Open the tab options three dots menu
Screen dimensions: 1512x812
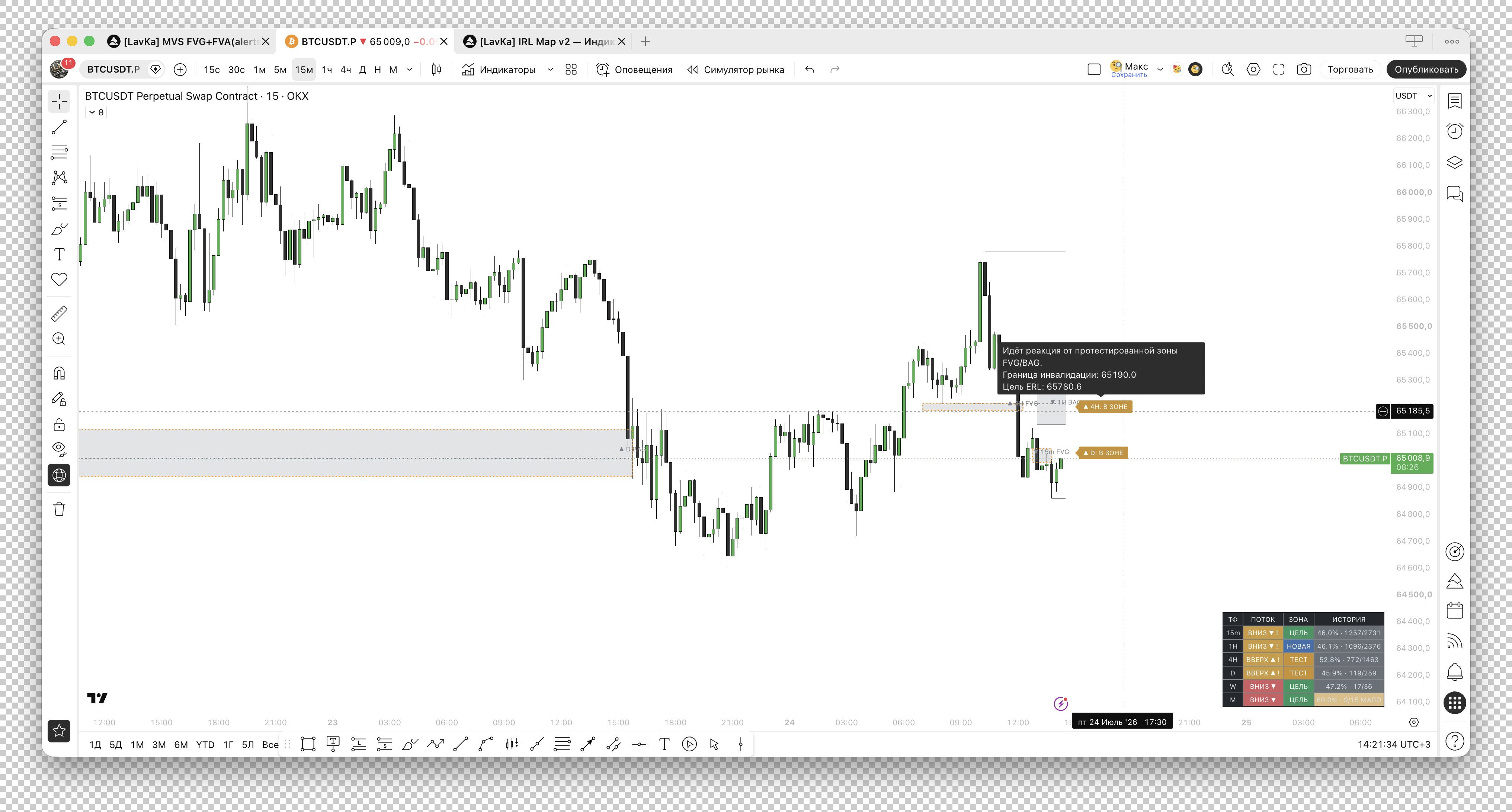(x=1452, y=41)
